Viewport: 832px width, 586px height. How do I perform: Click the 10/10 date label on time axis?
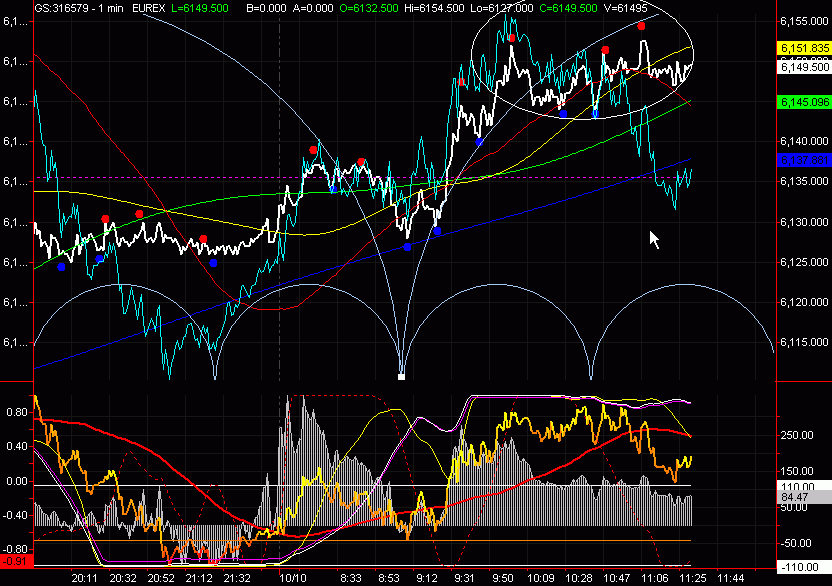tap(292, 577)
